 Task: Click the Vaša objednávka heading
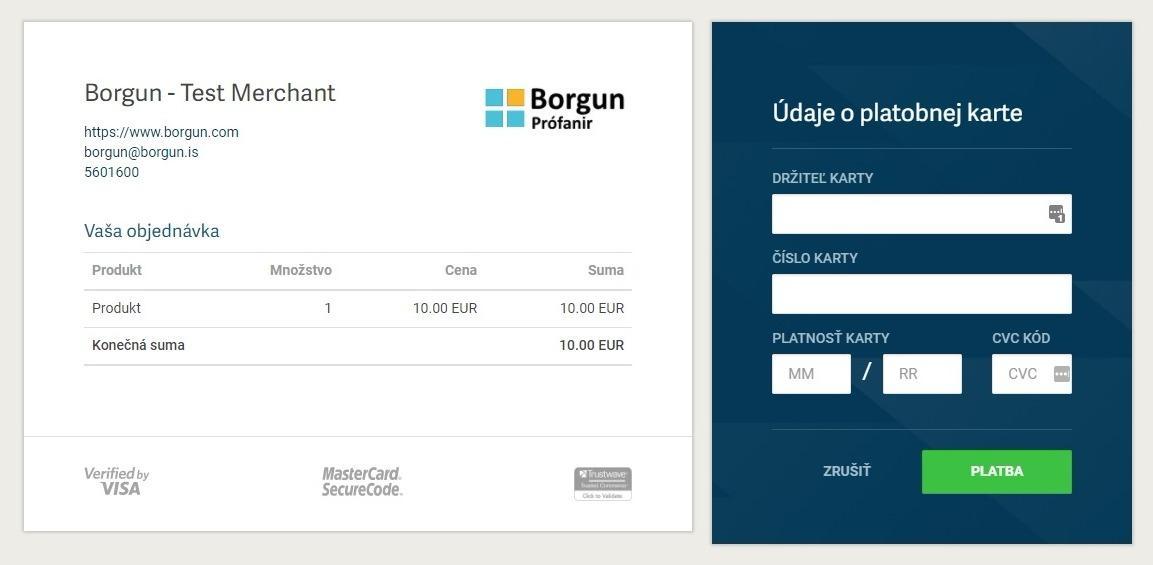coord(151,231)
